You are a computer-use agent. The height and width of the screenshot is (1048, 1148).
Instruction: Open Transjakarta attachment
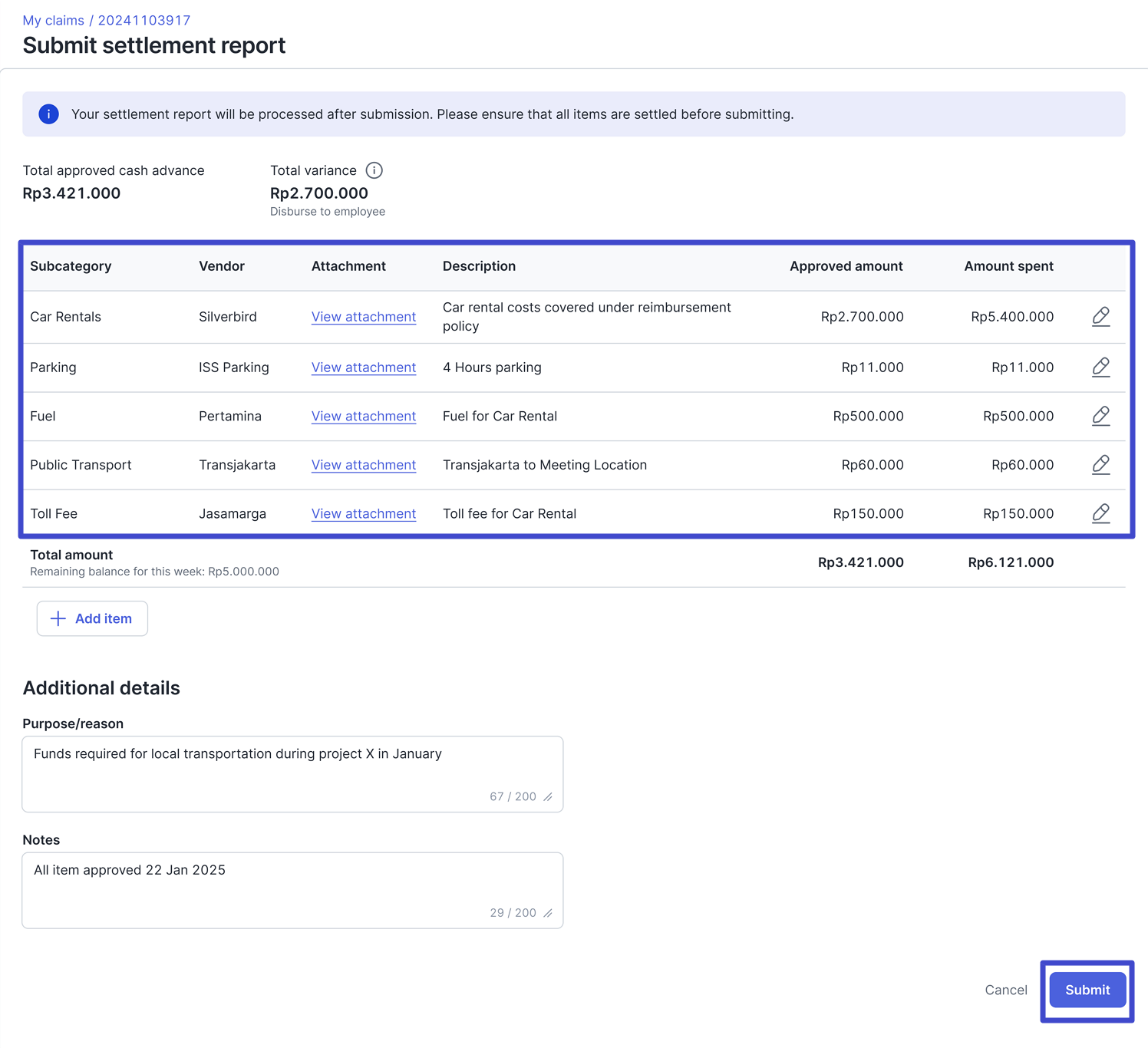(x=363, y=465)
